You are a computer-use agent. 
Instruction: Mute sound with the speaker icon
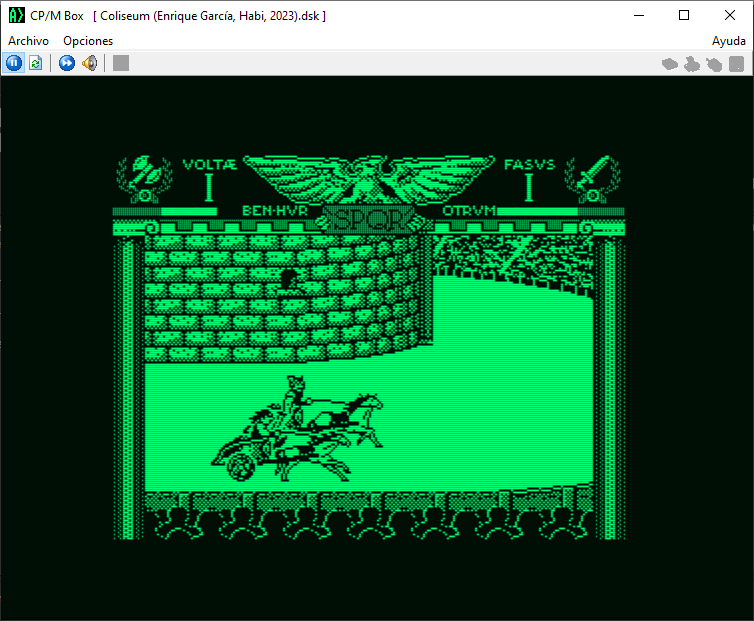89,63
